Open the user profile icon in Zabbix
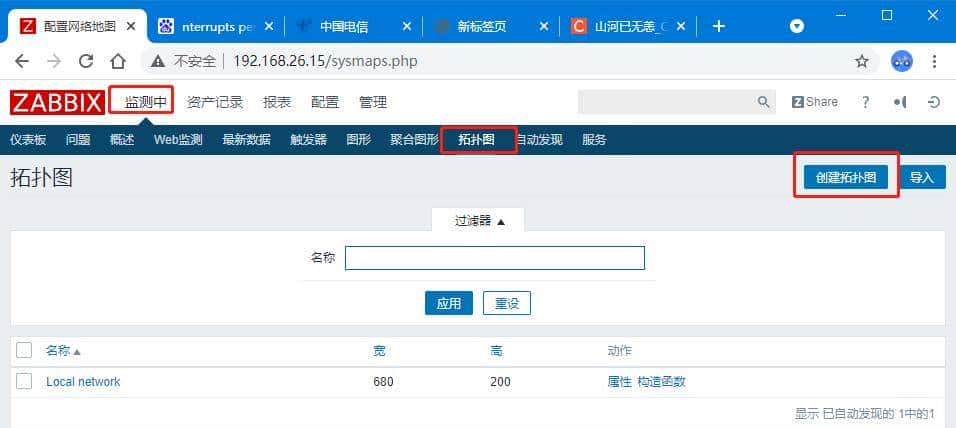Screen dimensions: 956x428 (x=900, y=102)
